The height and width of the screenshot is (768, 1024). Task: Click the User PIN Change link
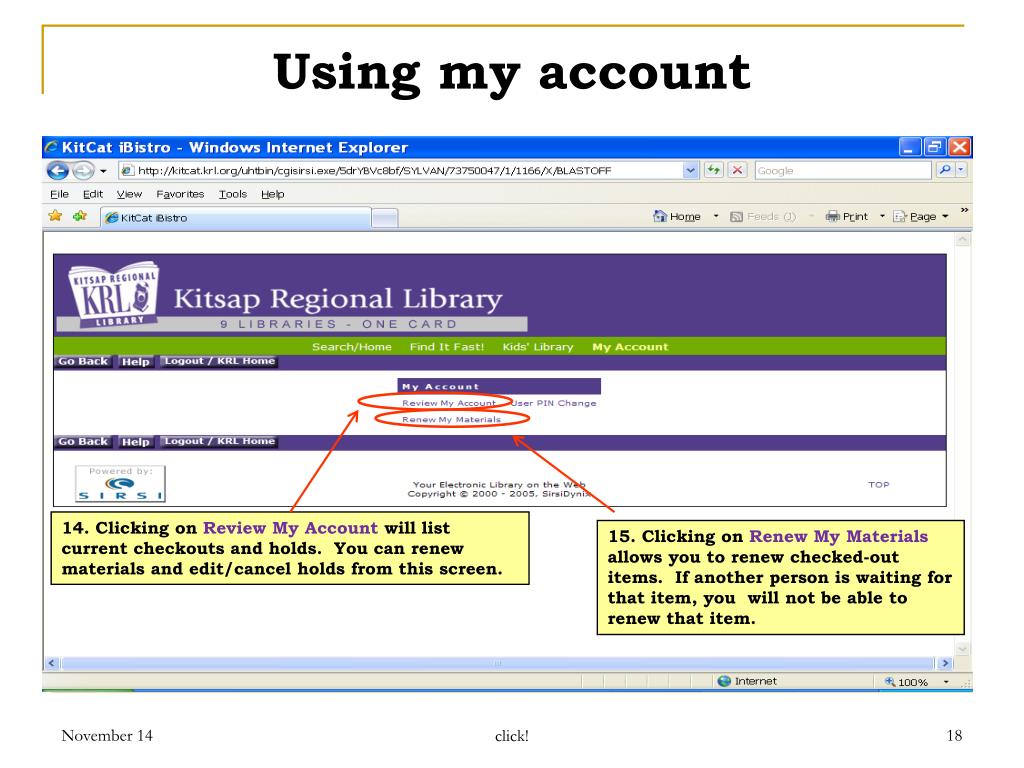554,403
